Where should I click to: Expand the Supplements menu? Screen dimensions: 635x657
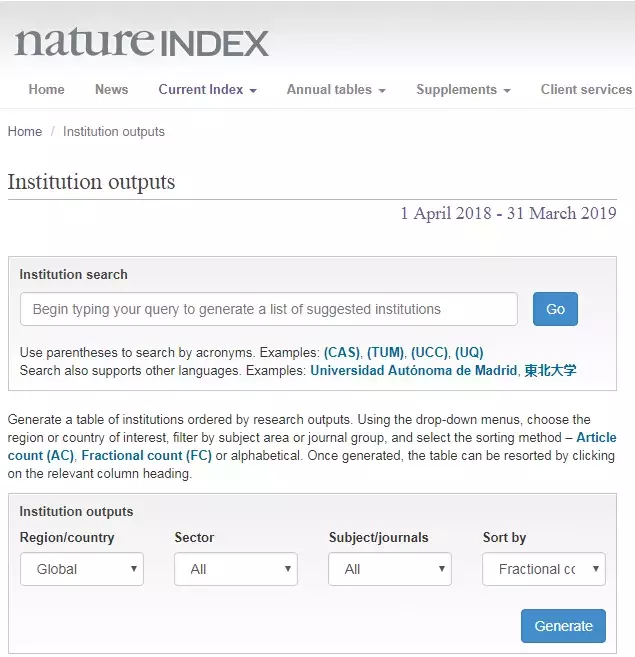tap(463, 89)
